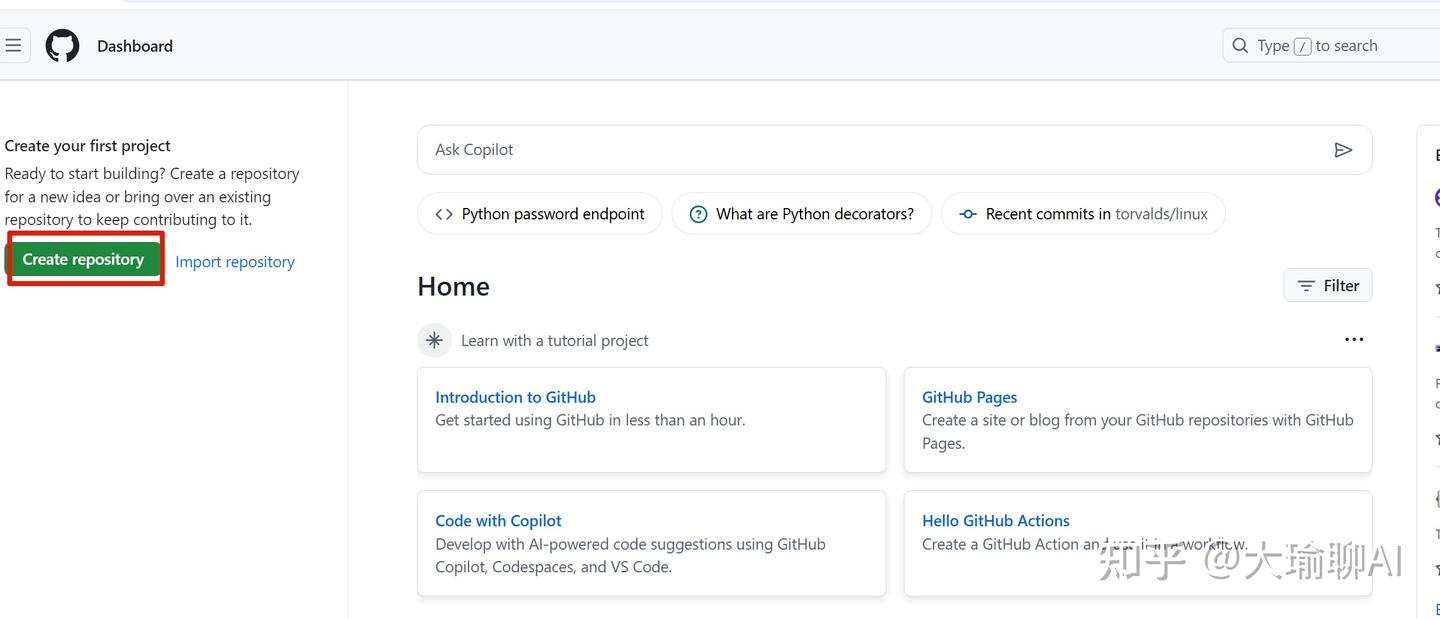
Task: Select Recent commits in torvalds/linux suggestion
Action: 1084,214
